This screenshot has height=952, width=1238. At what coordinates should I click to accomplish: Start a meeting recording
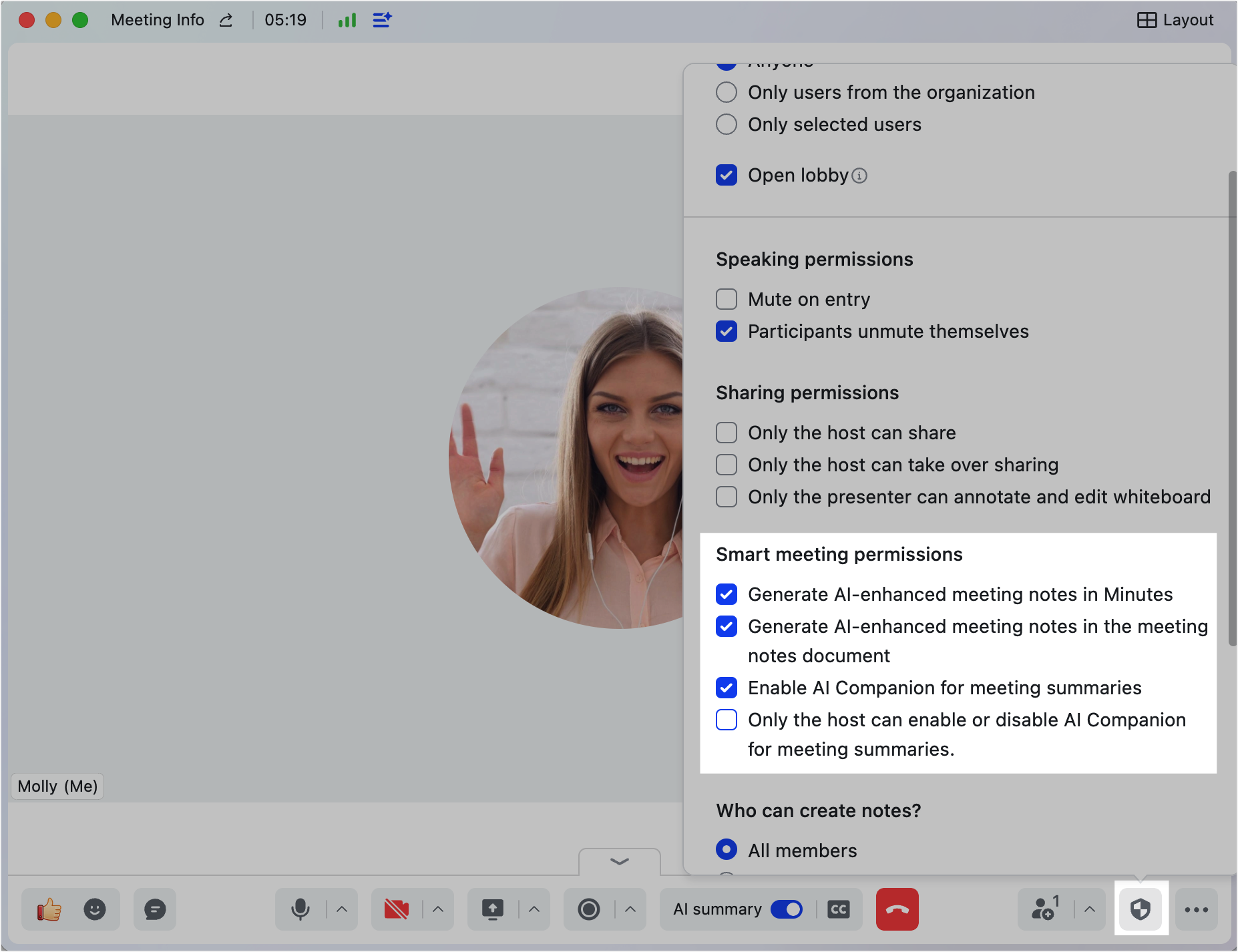pos(589,909)
